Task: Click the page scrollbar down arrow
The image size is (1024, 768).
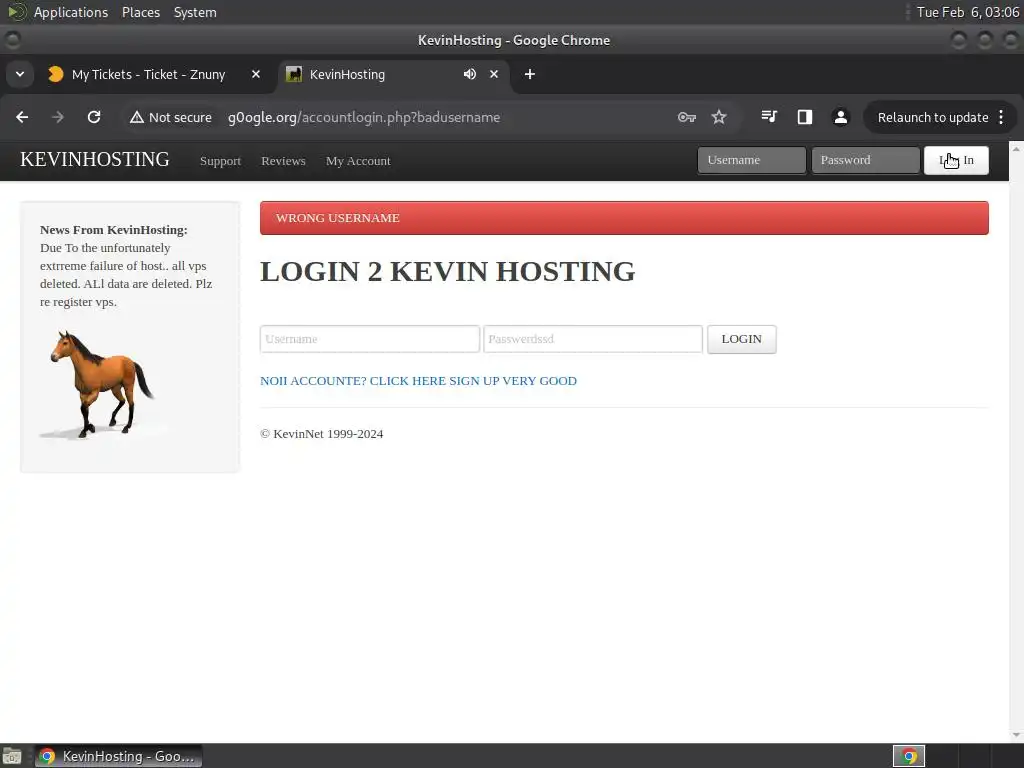Action: click(1016, 735)
